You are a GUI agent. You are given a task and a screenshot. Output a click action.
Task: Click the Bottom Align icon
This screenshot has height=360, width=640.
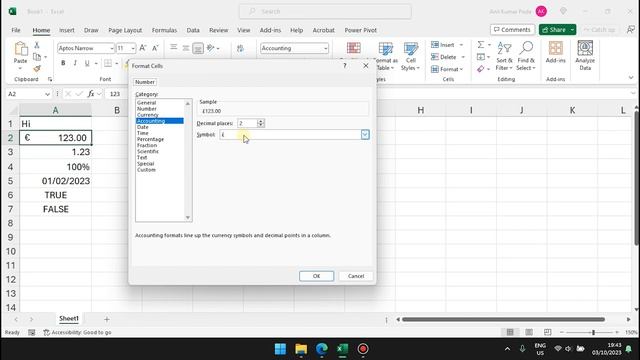(x=198, y=48)
